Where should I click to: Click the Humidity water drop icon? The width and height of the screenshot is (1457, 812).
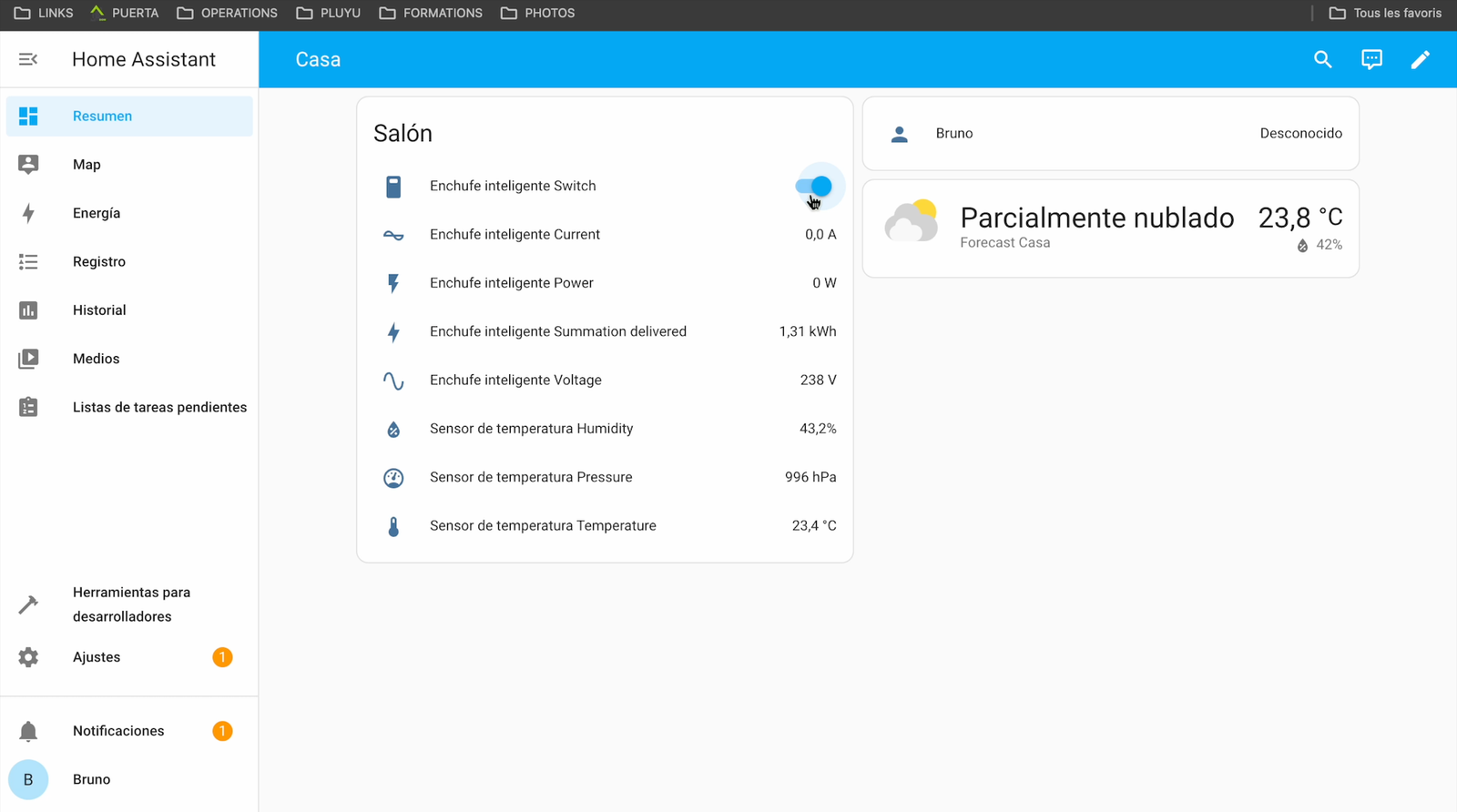coord(393,429)
